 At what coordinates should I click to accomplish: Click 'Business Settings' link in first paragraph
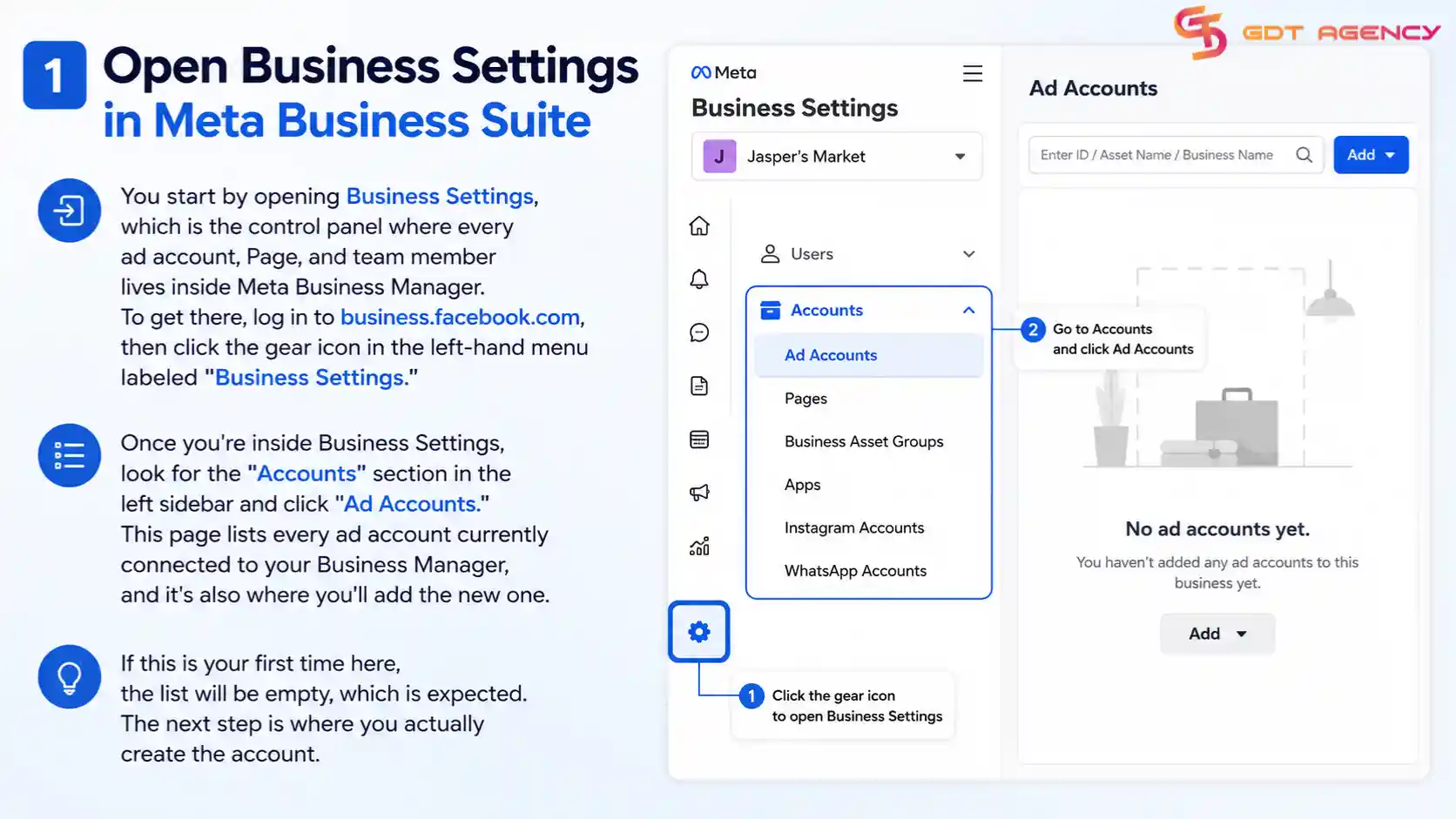pyautogui.click(x=440, y=197)
